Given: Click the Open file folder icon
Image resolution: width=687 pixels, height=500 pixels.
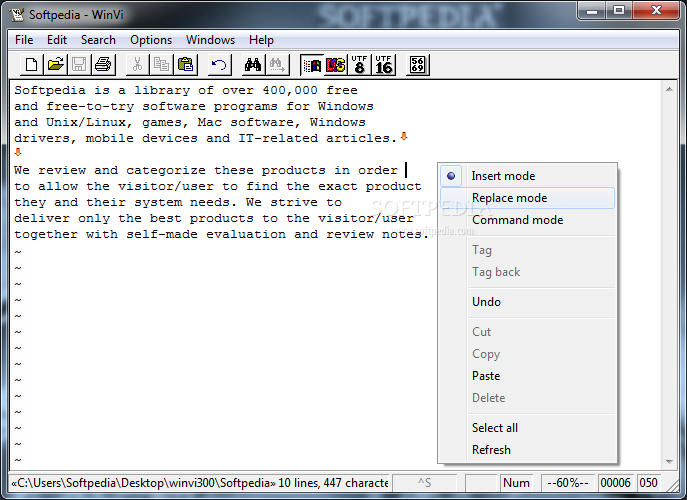Looking at the screenshot, I should pos(56,65).
